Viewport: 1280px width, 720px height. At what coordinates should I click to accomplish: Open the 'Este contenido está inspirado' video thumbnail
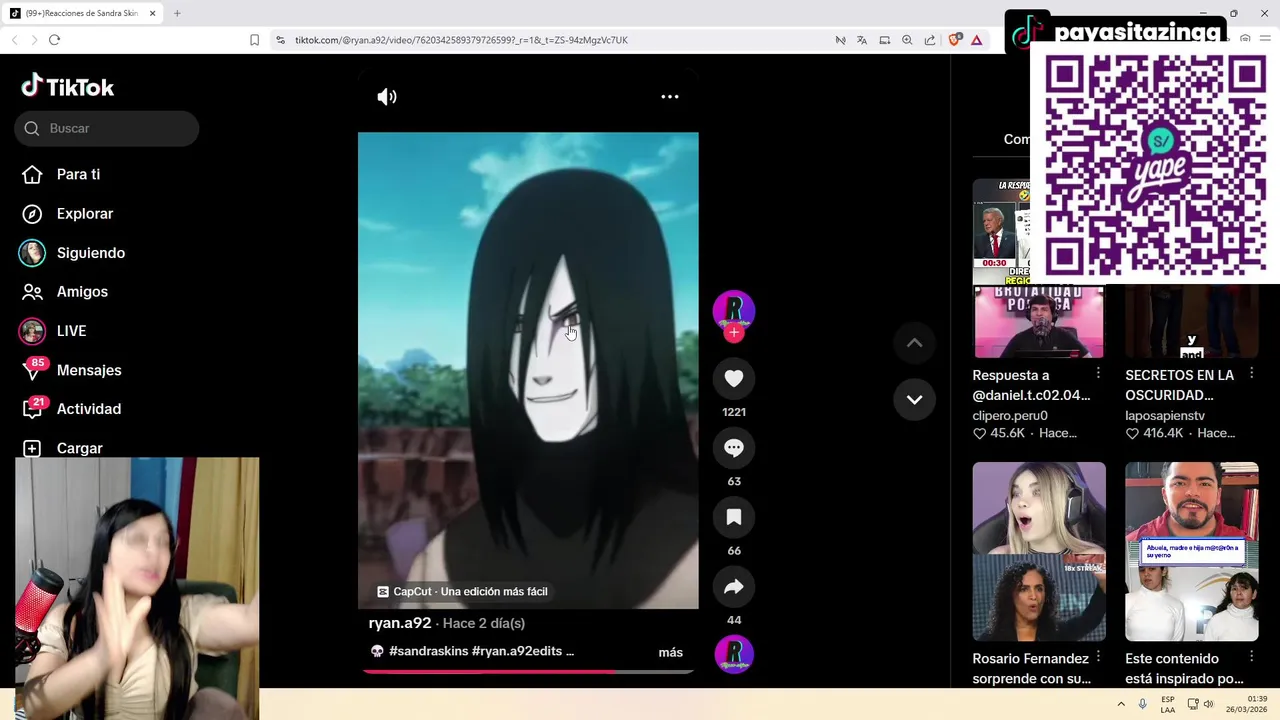tap(1192, 551)
